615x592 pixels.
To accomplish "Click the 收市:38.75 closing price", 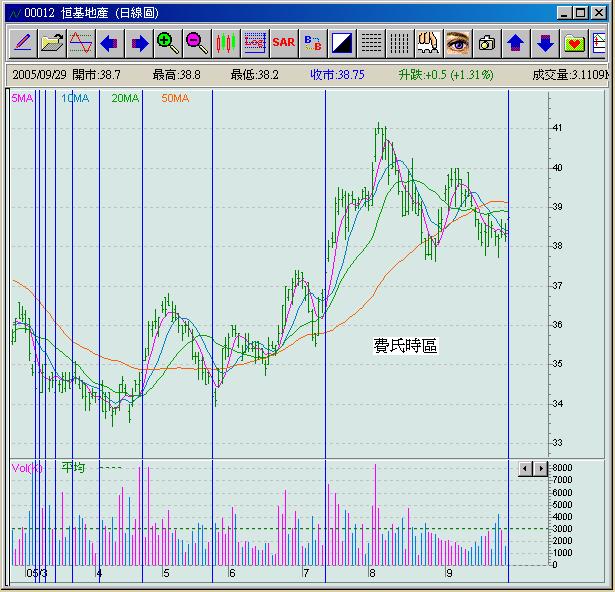I will pyautogui.click(x=337, y=75).
